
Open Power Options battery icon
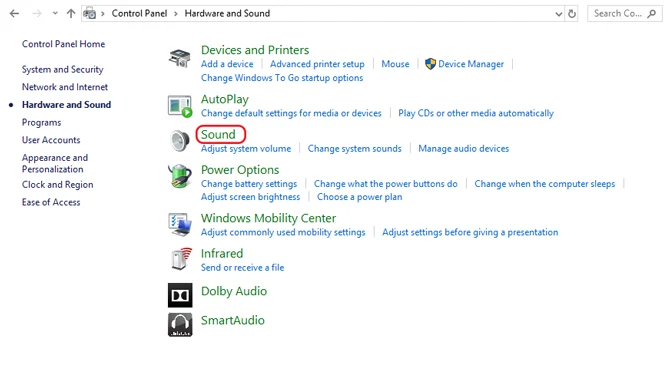coord(179,176)
